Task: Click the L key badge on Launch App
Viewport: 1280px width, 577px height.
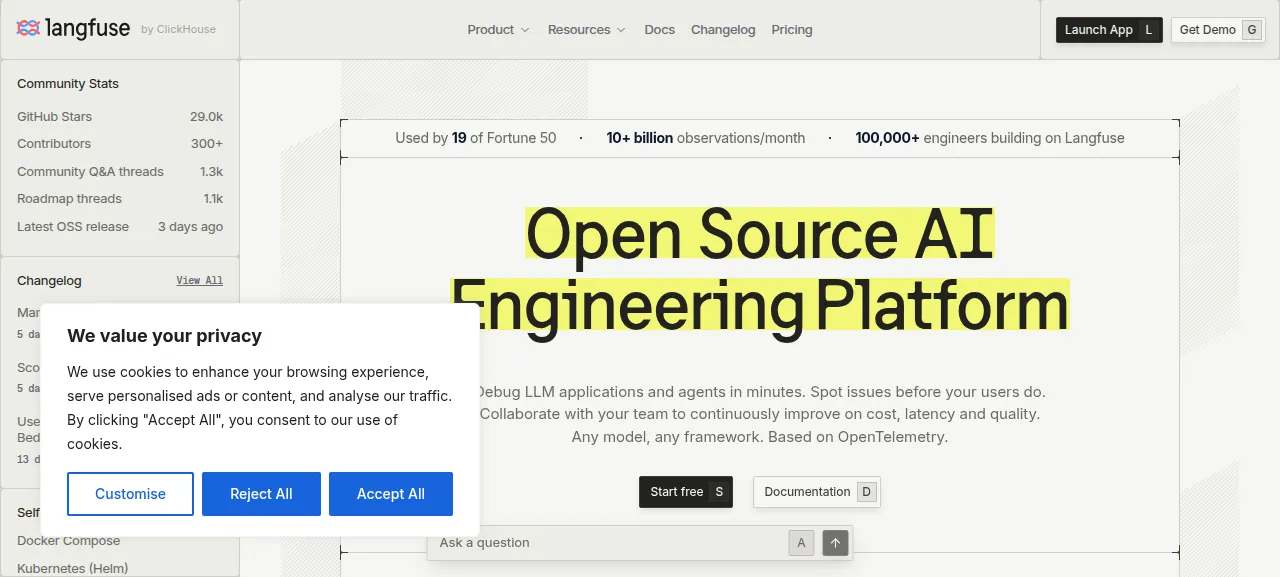Action: click(x=1148, y=30)
